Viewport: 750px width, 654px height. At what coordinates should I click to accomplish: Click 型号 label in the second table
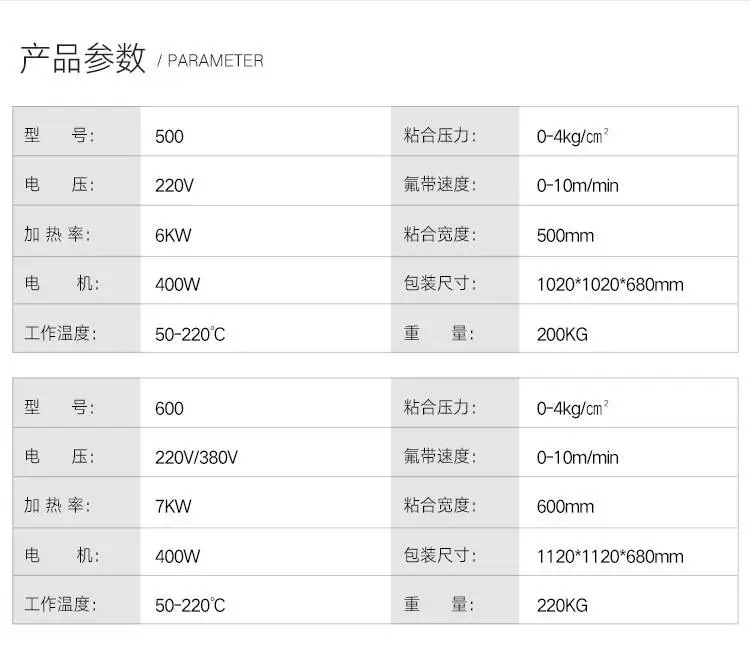59,407
